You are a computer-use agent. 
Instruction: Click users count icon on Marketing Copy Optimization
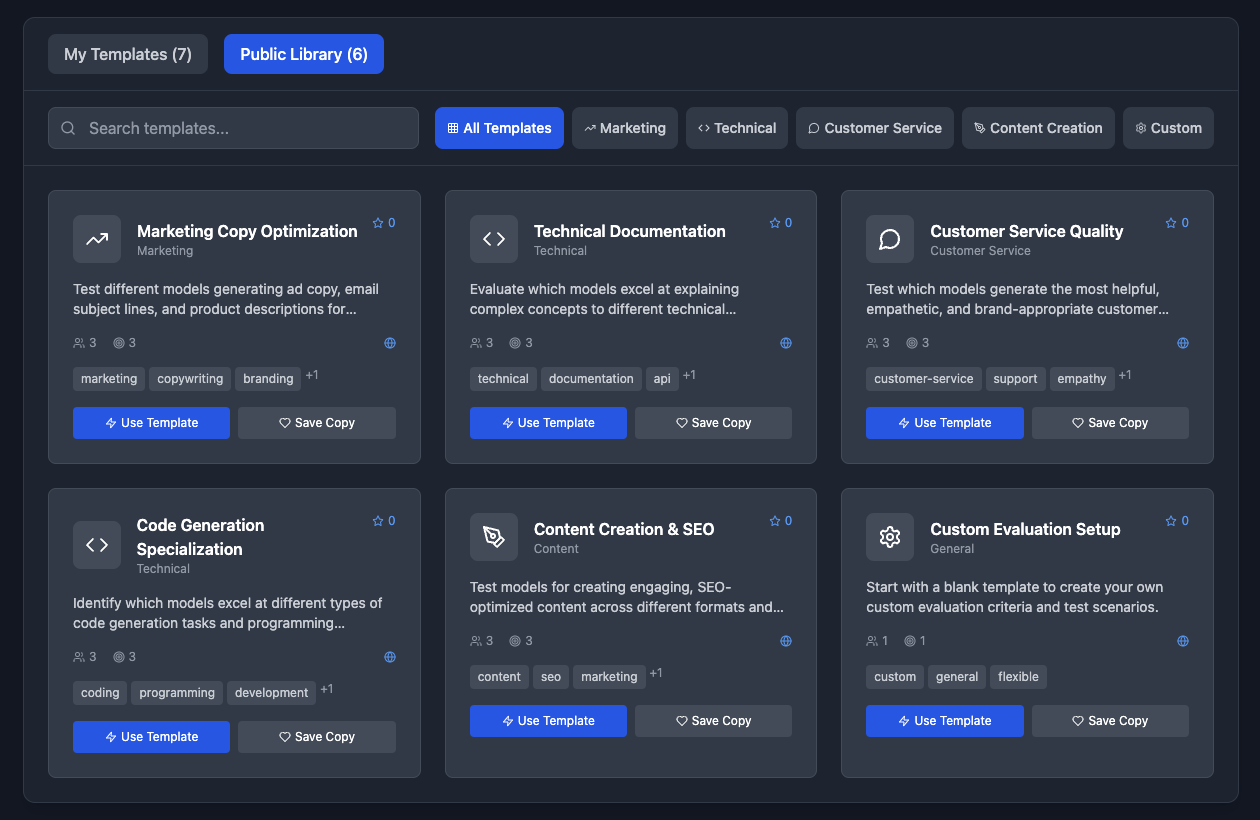coord(79,343)
